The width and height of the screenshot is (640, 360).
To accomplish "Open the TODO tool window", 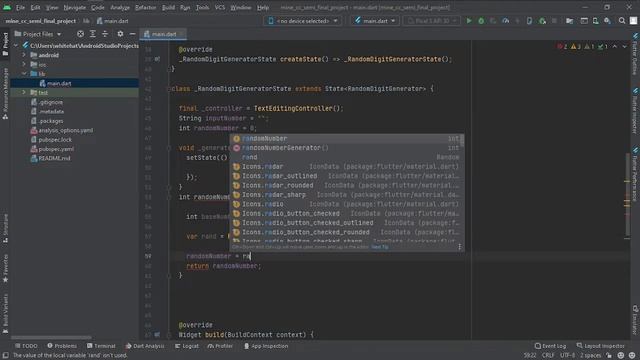I will pos(26,346).
